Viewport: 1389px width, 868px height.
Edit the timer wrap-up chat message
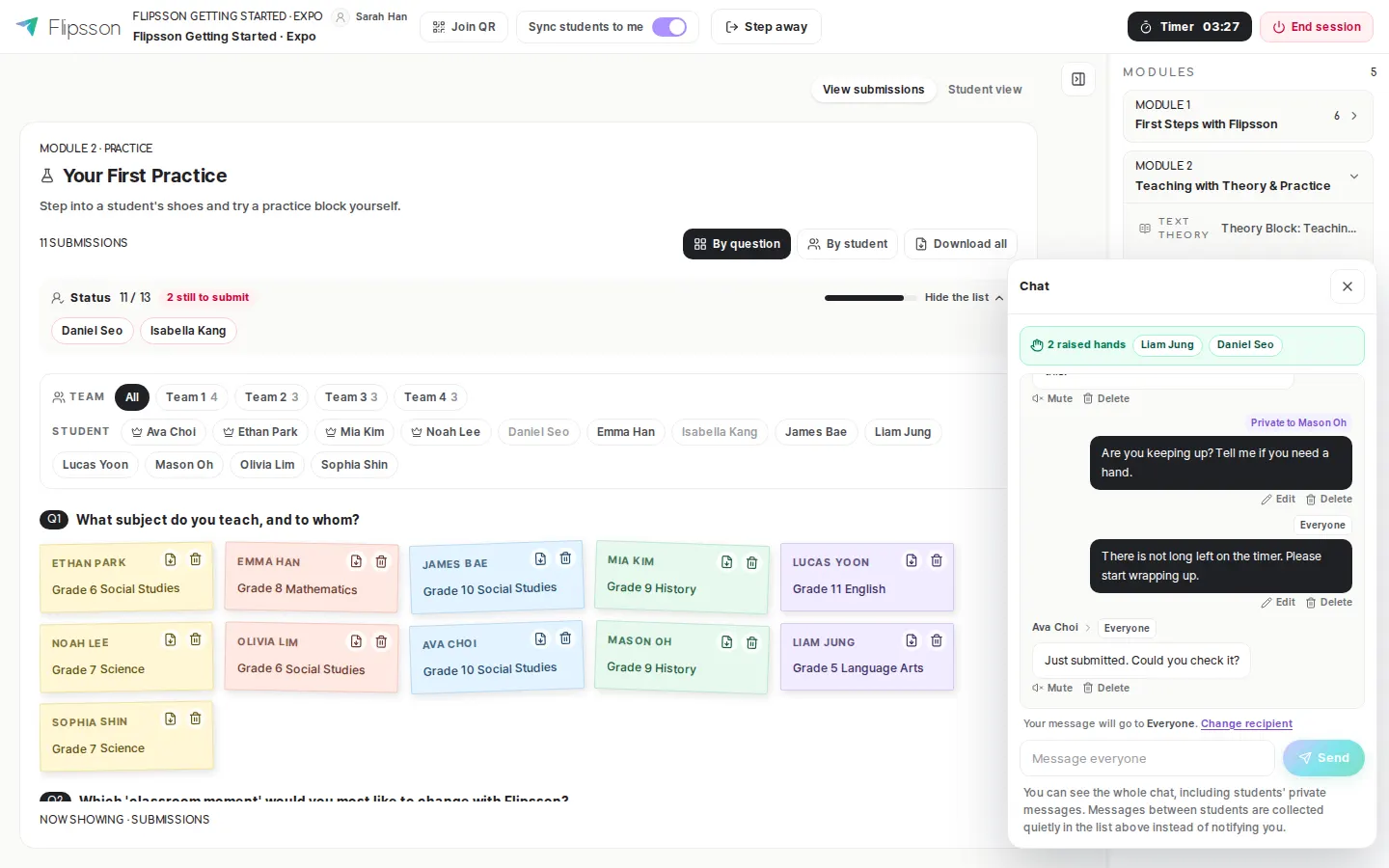coord(1279,603)
